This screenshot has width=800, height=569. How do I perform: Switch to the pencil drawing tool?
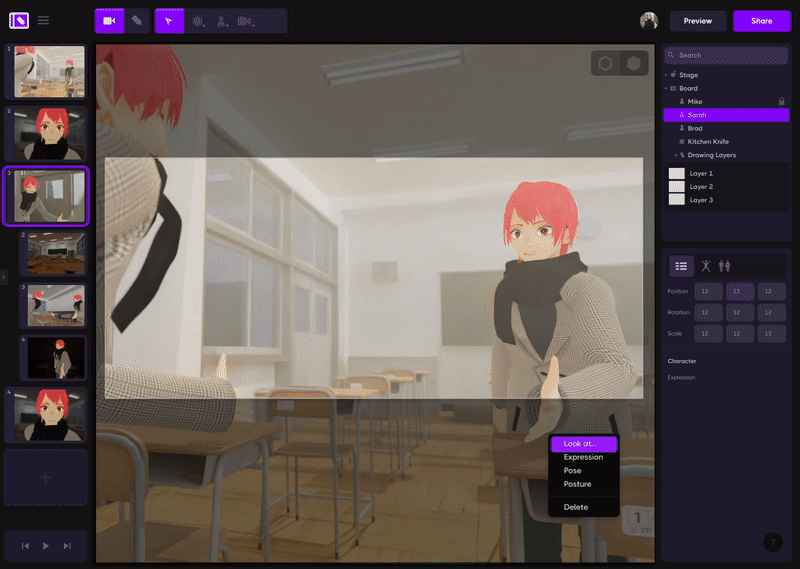pos(137,21)
